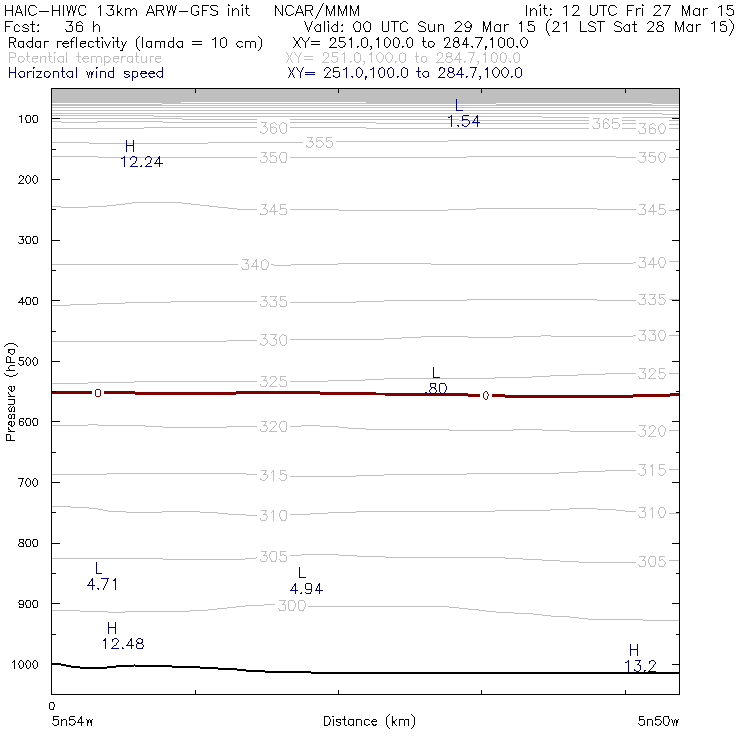Viewport: 740px width, 740px height.
Task: Click the "5n54w" start coordinate label
Action: tap(73, 721)
